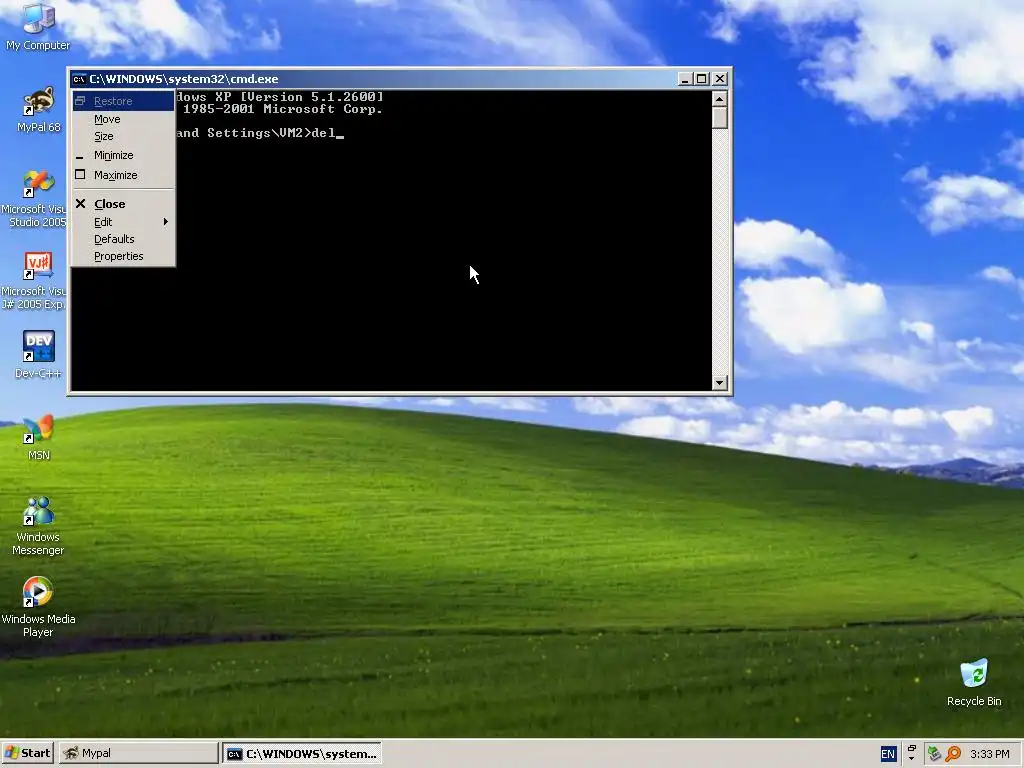This screenshot has height=768, width=1024.
Task: Choose Move from the system menu
Action: pos(123,119)
